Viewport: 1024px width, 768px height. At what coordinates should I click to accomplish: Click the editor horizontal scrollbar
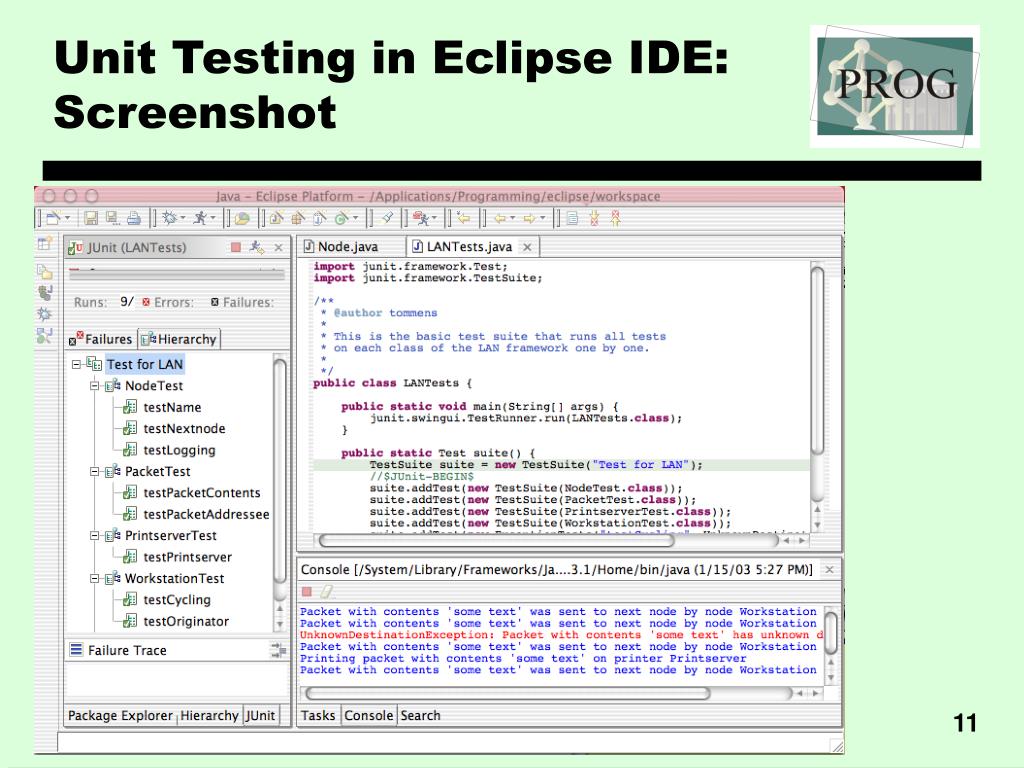[x=562, y=541]
